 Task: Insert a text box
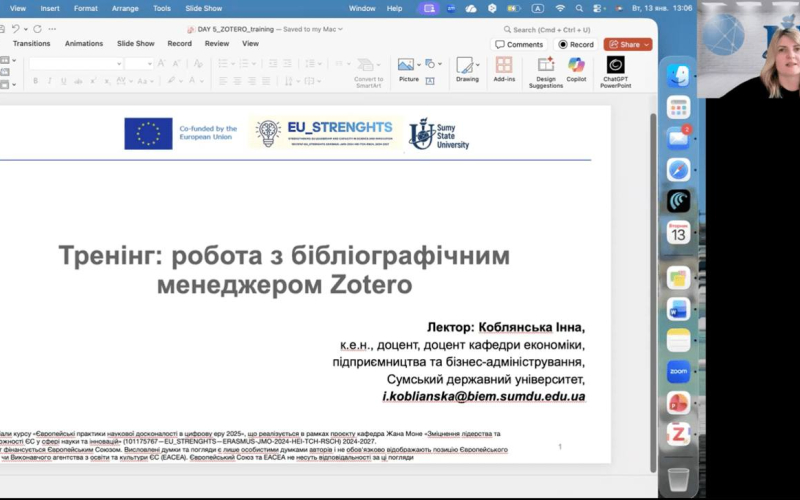[430, 81]
